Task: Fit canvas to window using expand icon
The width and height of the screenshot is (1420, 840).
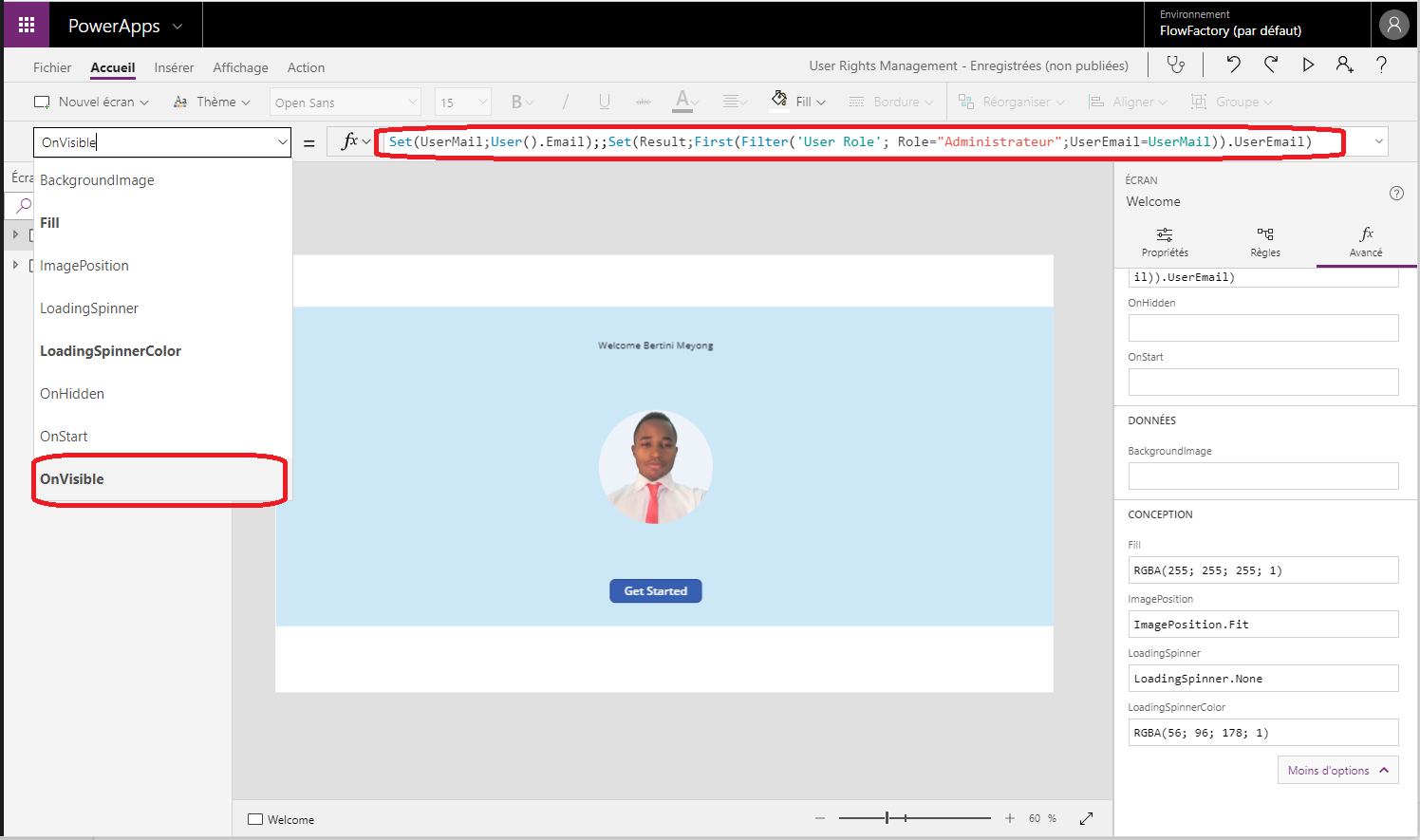Action: [1086, 818]
